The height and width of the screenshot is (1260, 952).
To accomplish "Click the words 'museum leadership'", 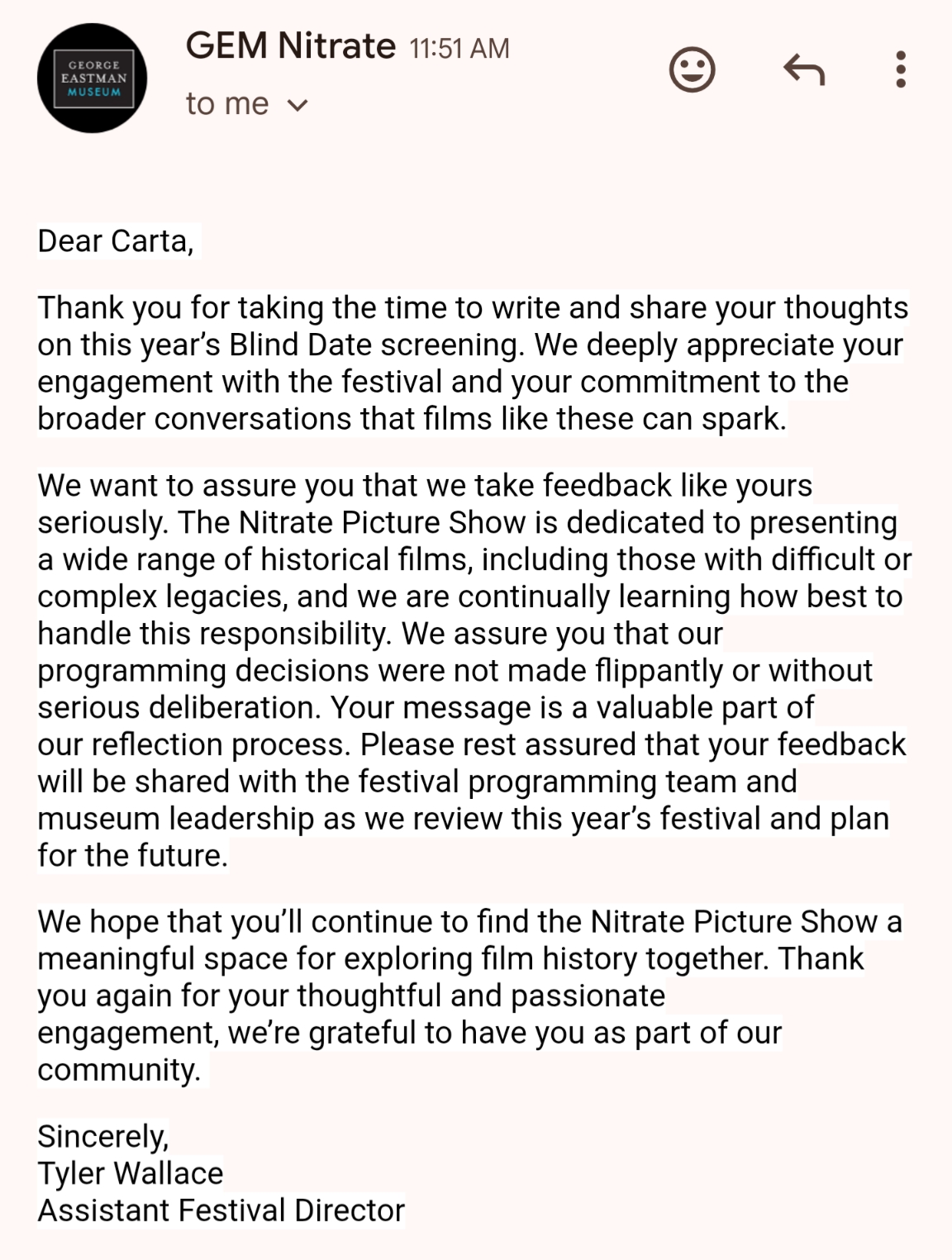I will pos(175,818).
